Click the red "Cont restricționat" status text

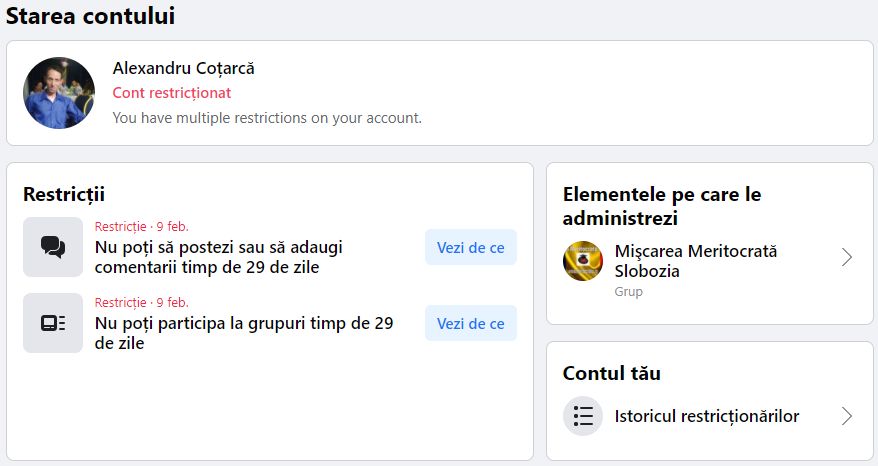[171, 93]
